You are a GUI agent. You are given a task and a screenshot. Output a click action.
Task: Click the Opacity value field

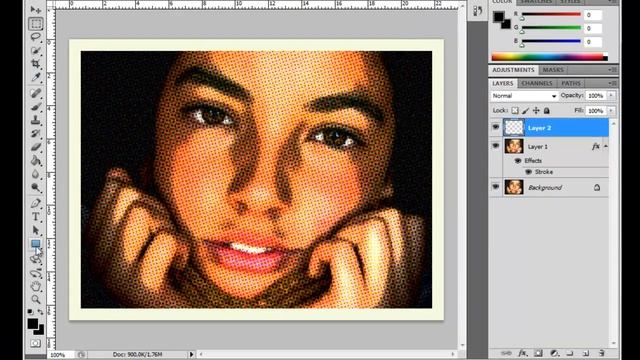coord(596,96)
